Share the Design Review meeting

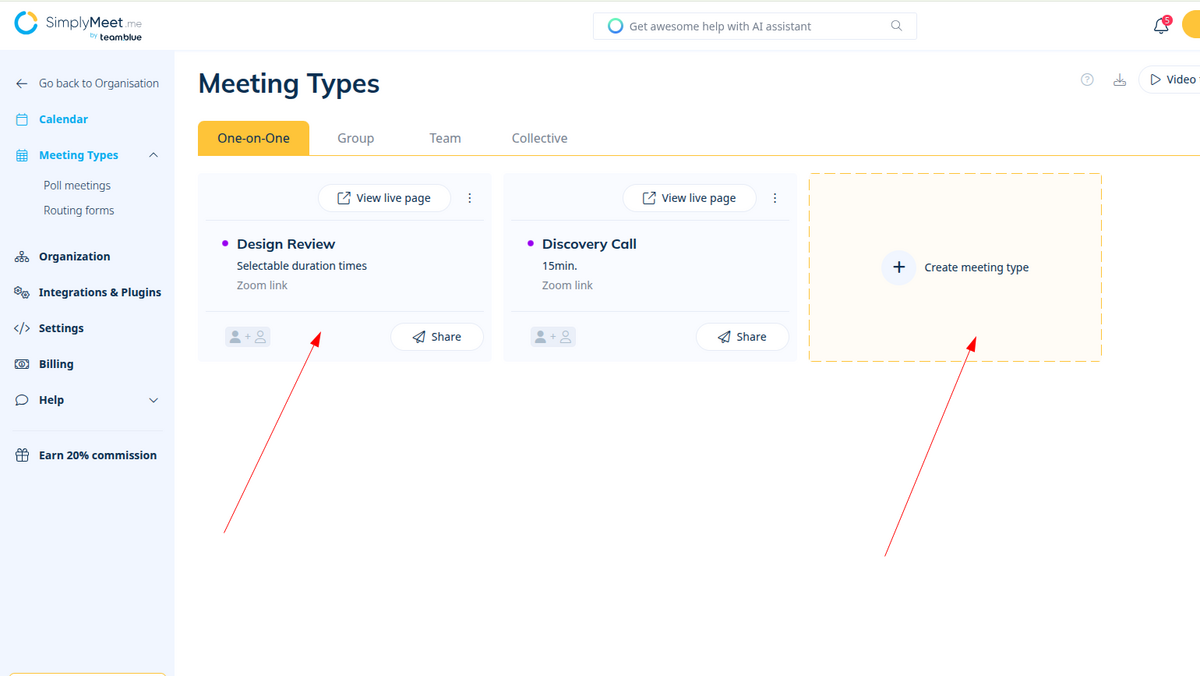coord(437,337)
